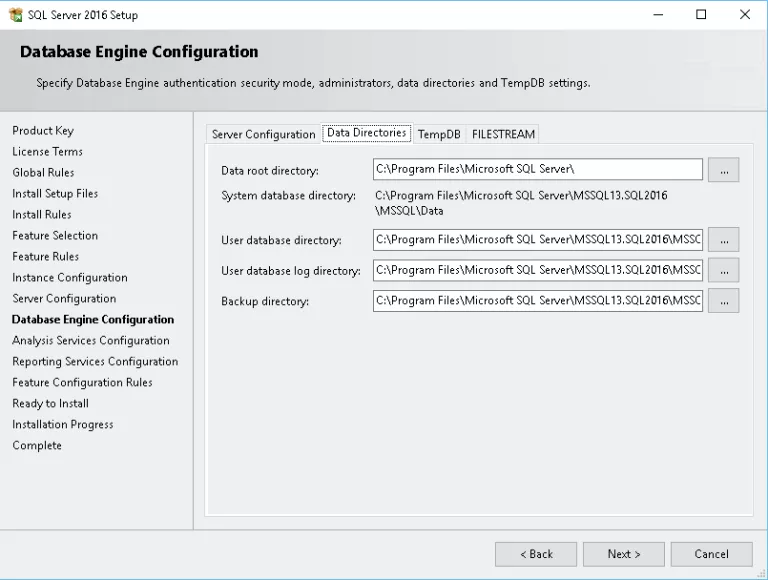Click the Data root directory label
768x580 pixels.
click(x=270, y=171)
